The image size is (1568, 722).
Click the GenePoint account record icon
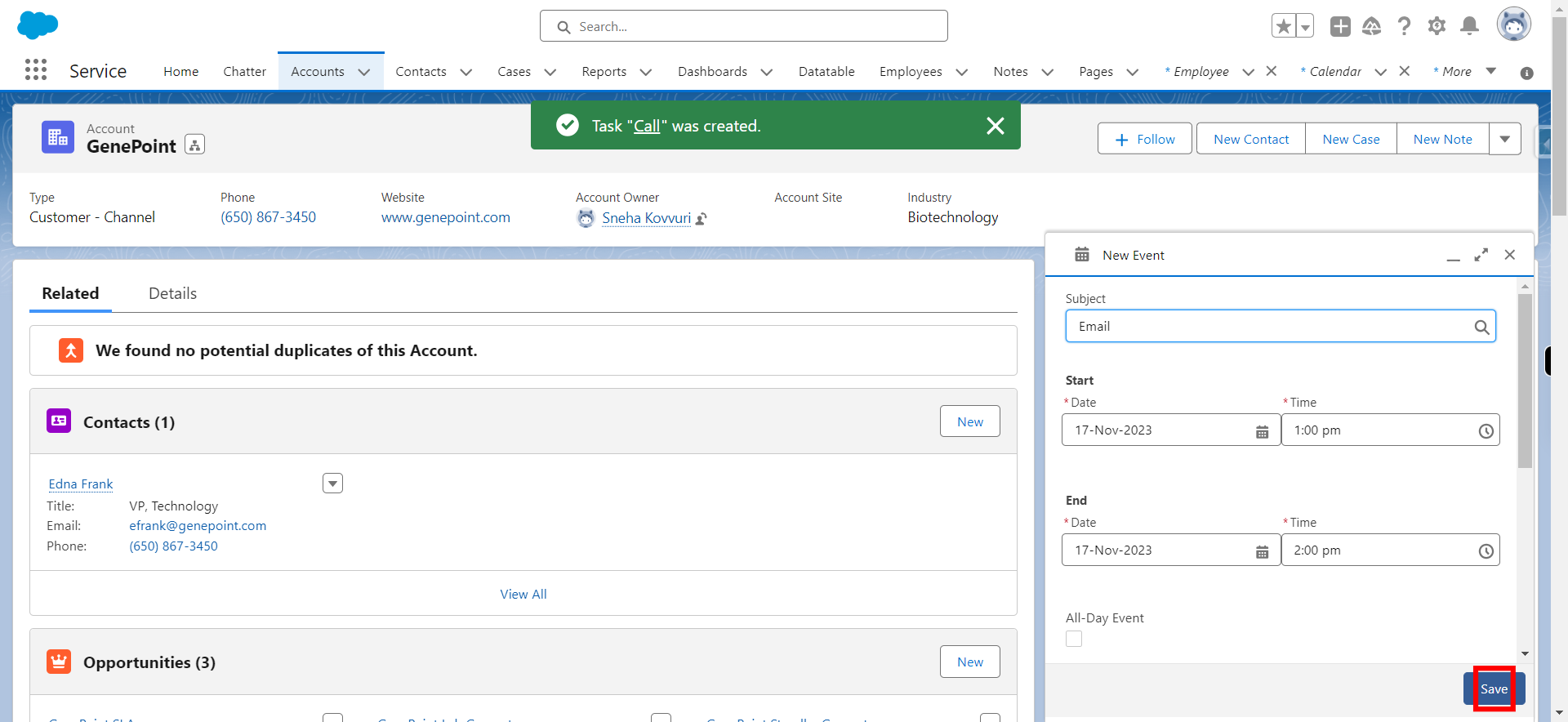[x=58, y=137]
